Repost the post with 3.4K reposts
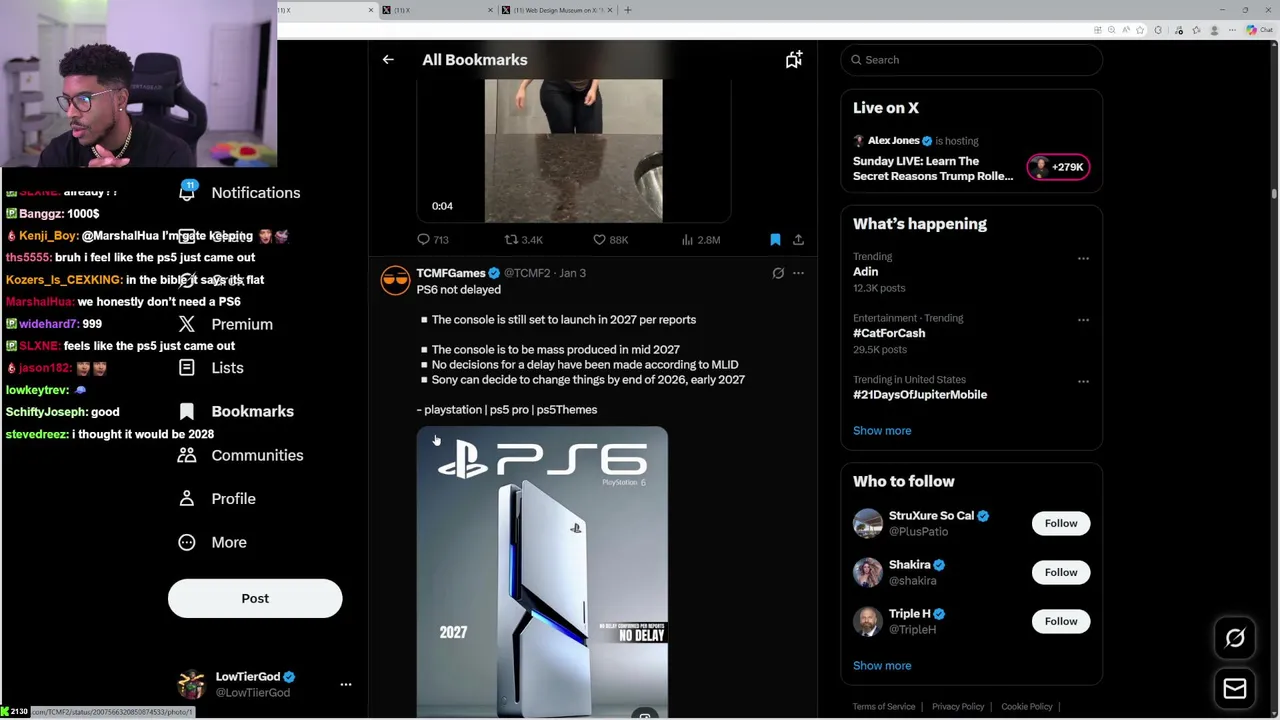The width and height of the screenshot is (1280, 720). click(523, 240)
